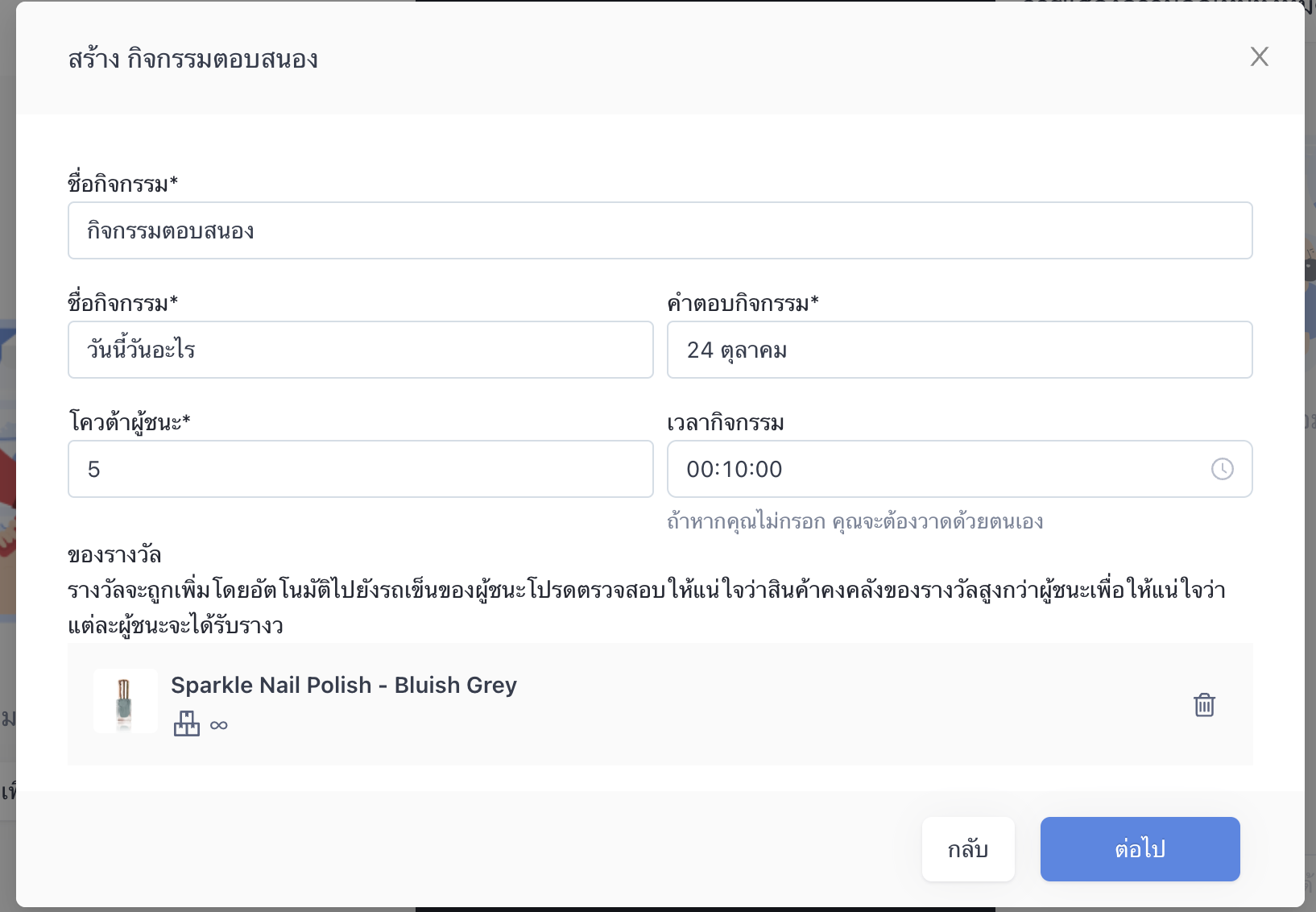Image resolution: width=1316 pixels, height=912 pixels.
Task: Close the สร้าง กิจกรรมตอบสนอง dialog
Action: 1260,56
